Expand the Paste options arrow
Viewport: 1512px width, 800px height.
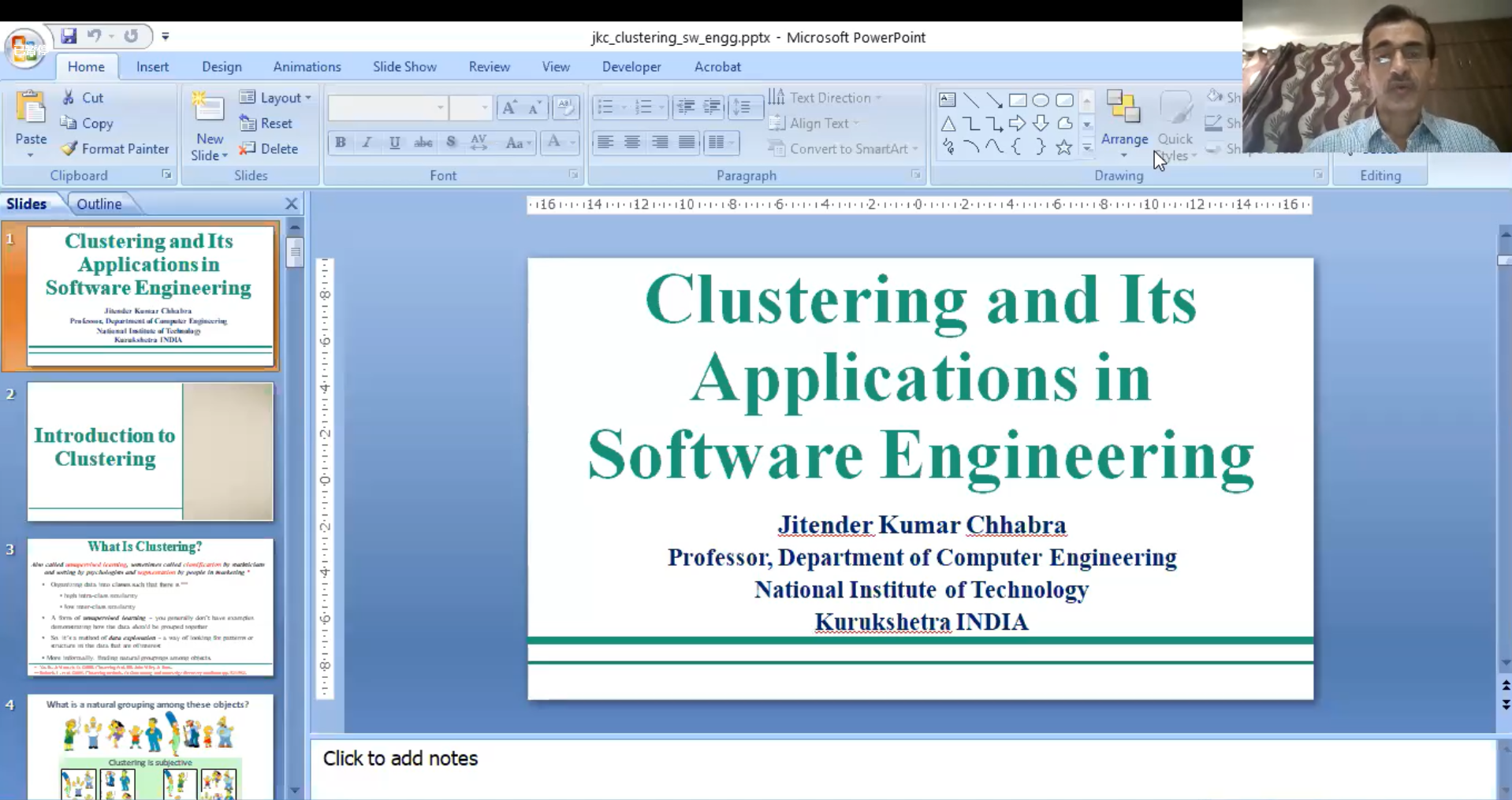[x=31, y=154]
